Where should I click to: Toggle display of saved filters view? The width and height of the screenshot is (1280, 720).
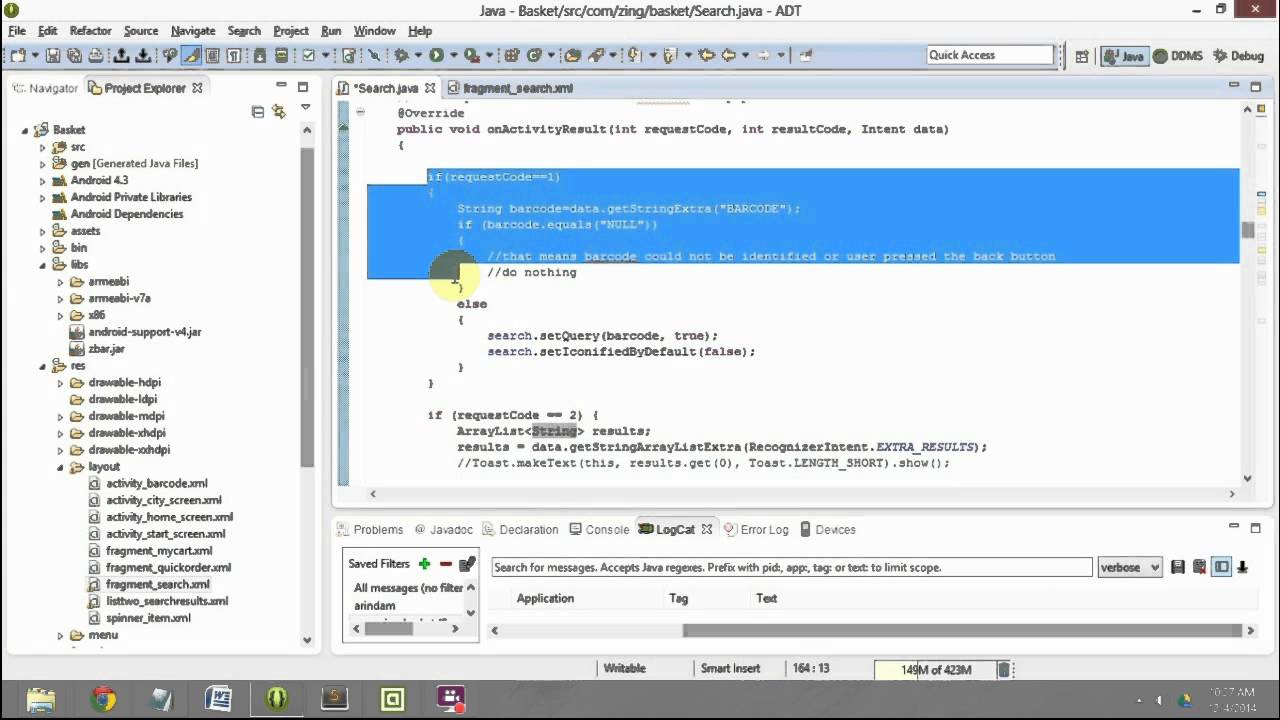point(1221,567)
